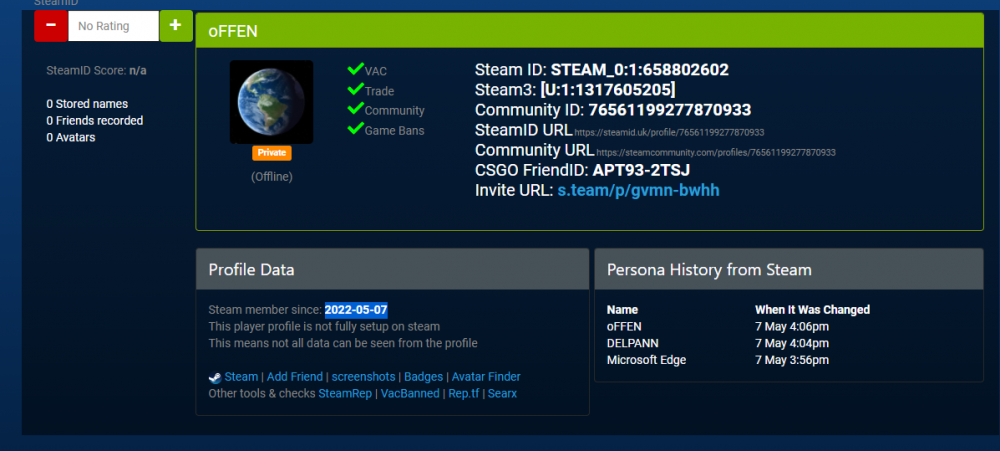The width and height of the screenshot is (1000, 451).
Task: Open the s.team/p/gvmn-bwhh invite link
Action: tap(638, 190)
